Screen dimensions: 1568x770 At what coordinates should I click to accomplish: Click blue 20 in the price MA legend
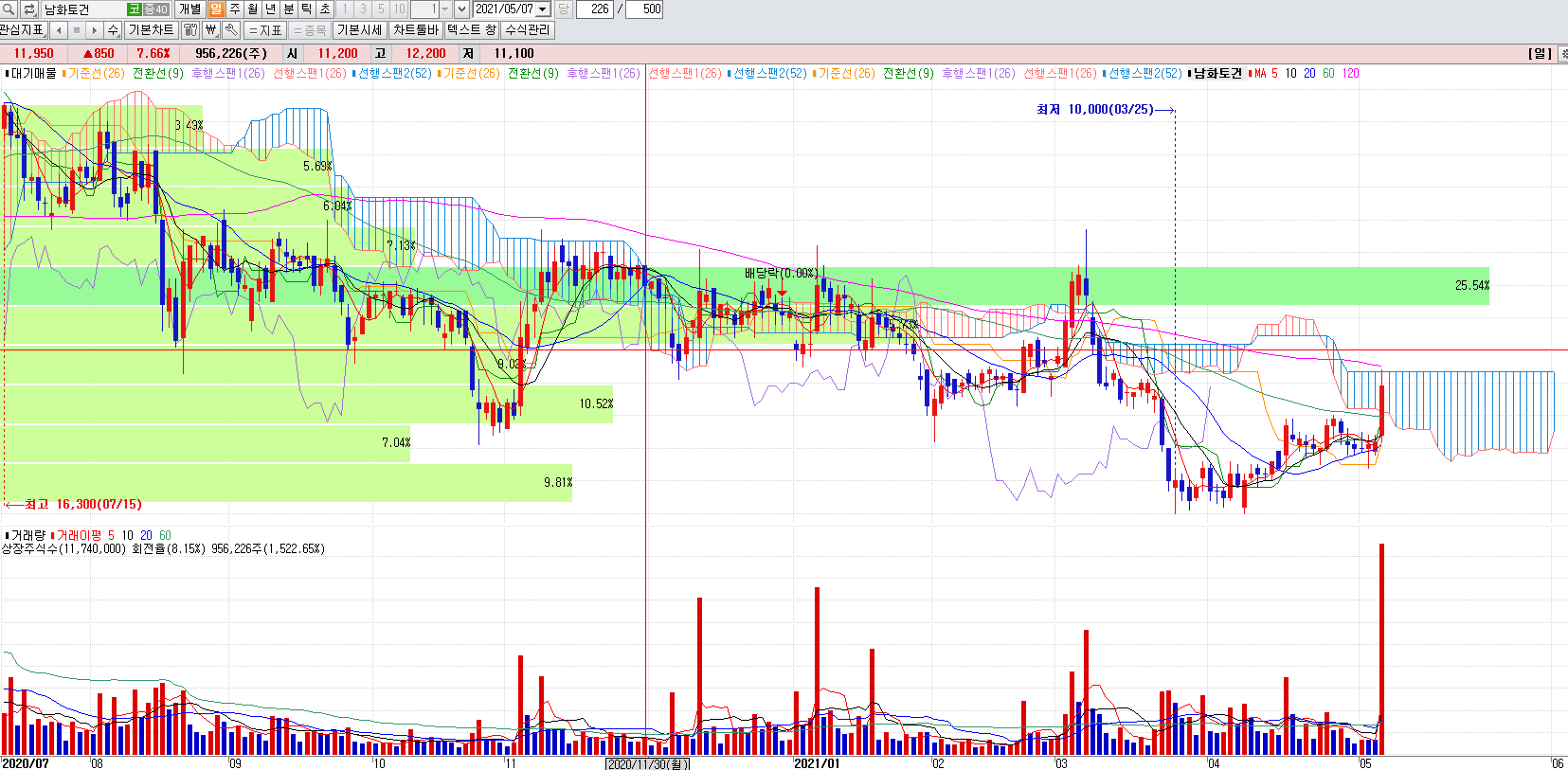pyautogui.click(x=1309, y=73)
